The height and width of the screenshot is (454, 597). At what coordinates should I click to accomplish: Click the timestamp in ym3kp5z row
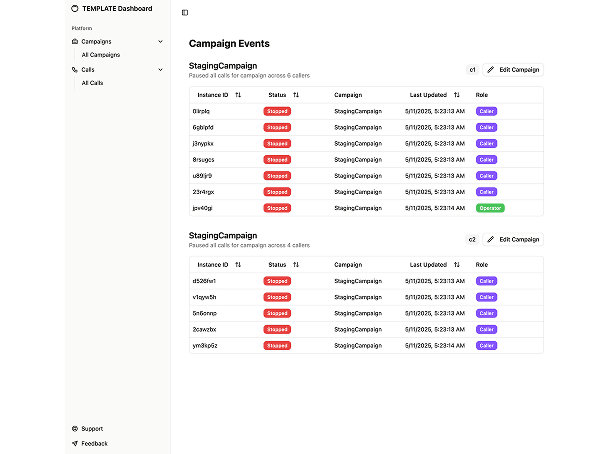(435, 345)
